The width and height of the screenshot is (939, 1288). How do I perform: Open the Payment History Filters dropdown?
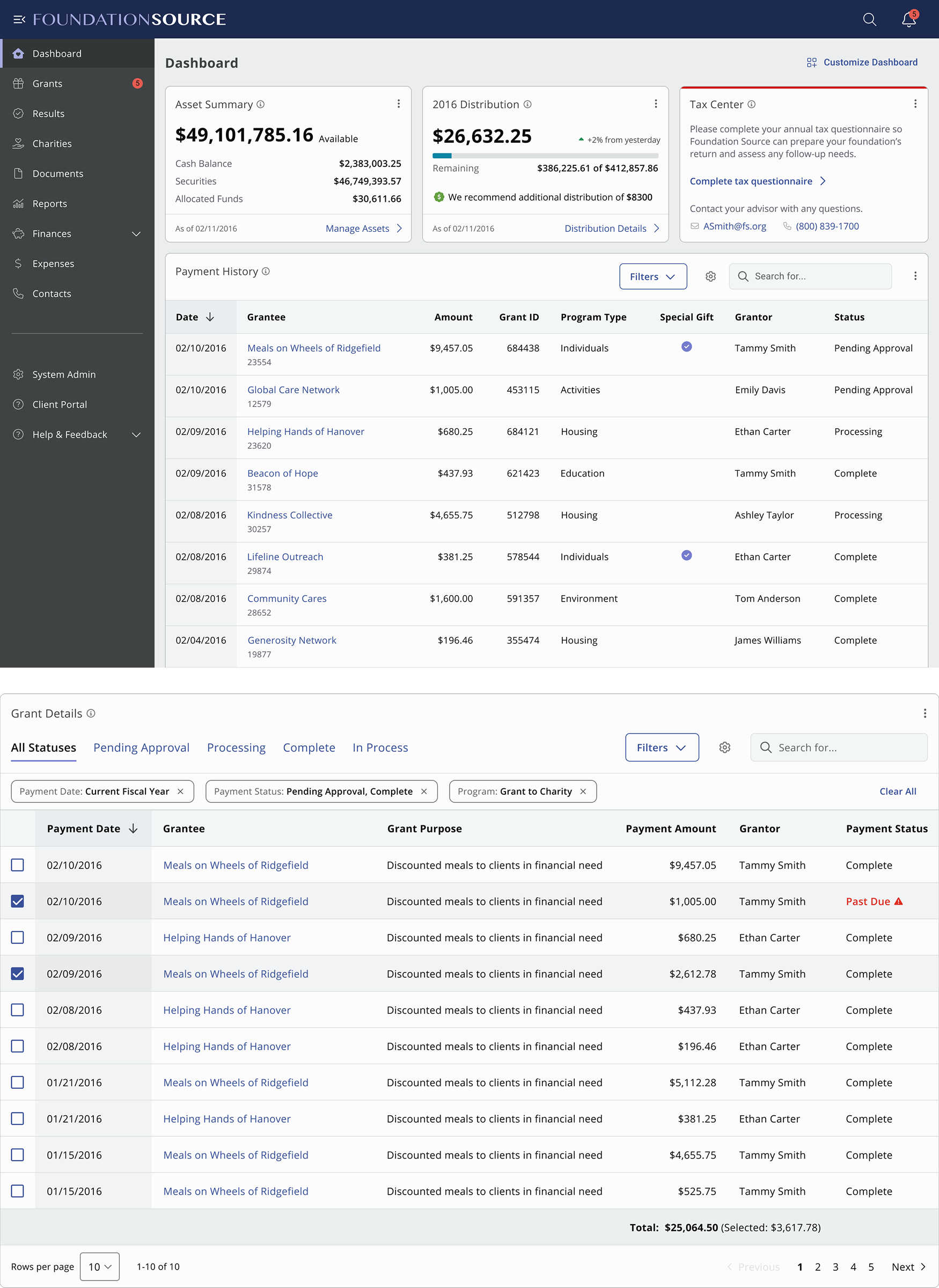pos(652,276)
